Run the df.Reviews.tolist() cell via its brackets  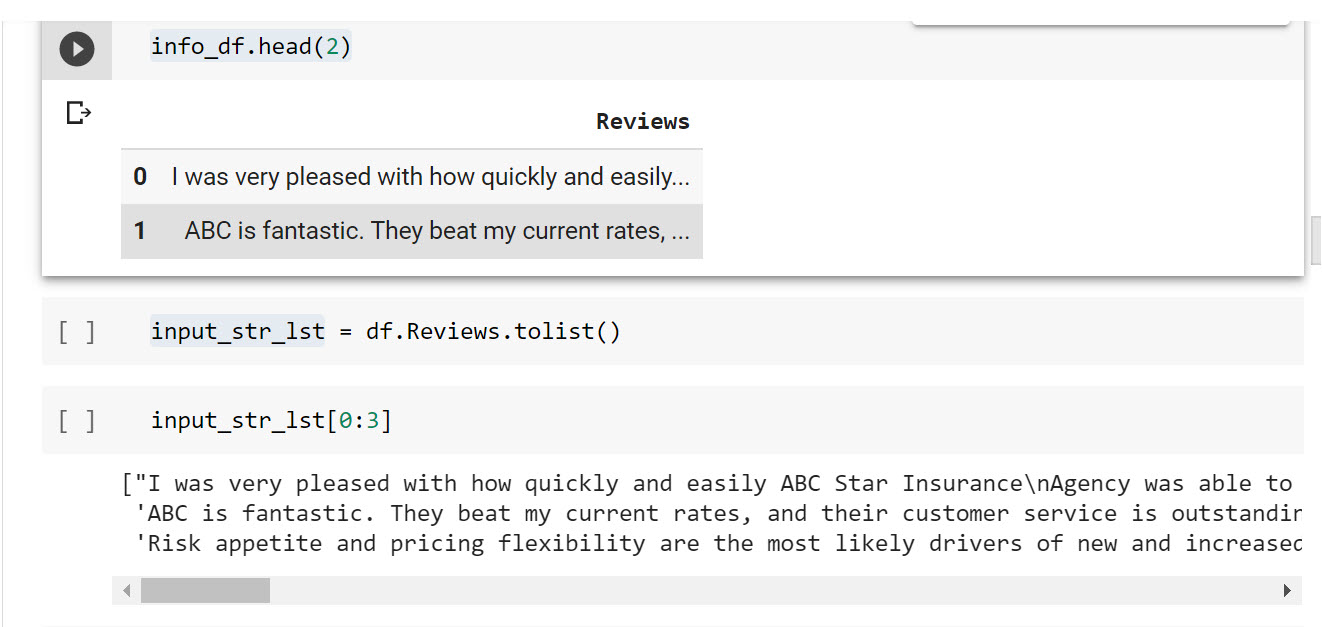tap(77, 332)
